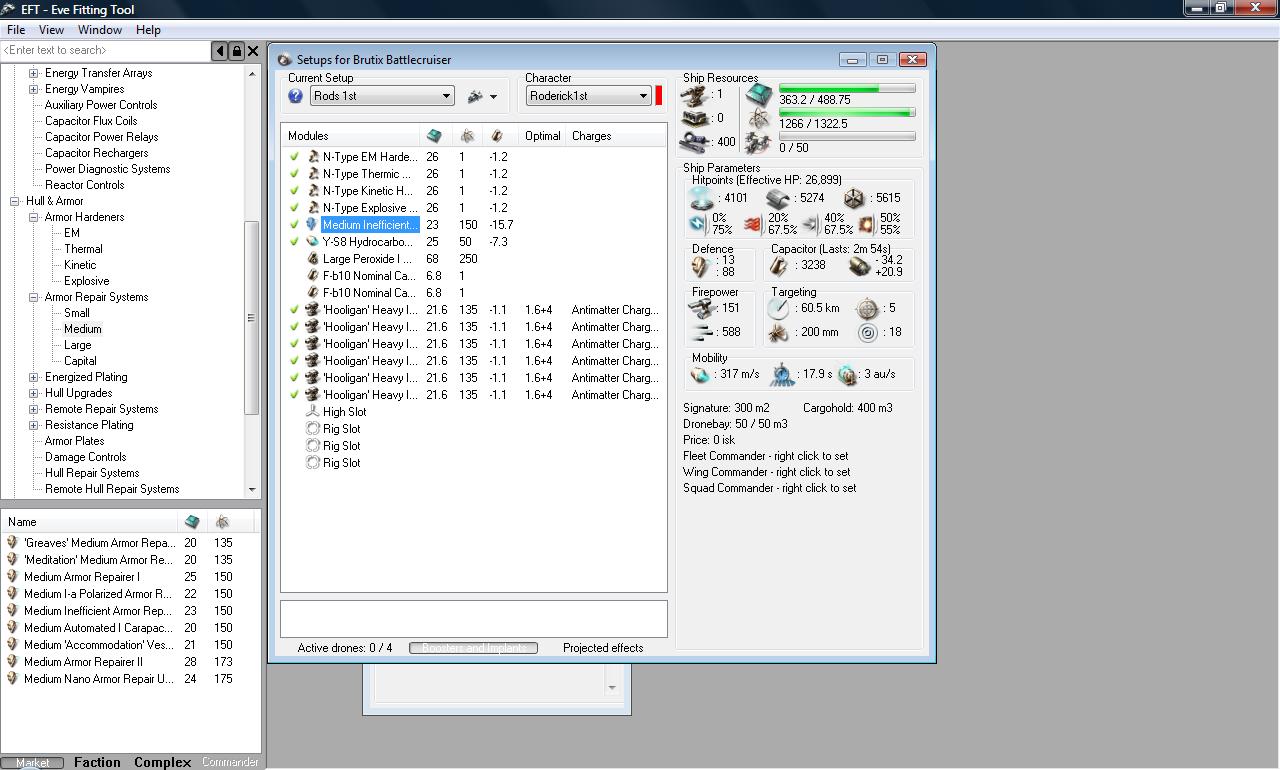Switch to the Faction tab
Screen dimensions: 1280x770
(x=97, y=762)
